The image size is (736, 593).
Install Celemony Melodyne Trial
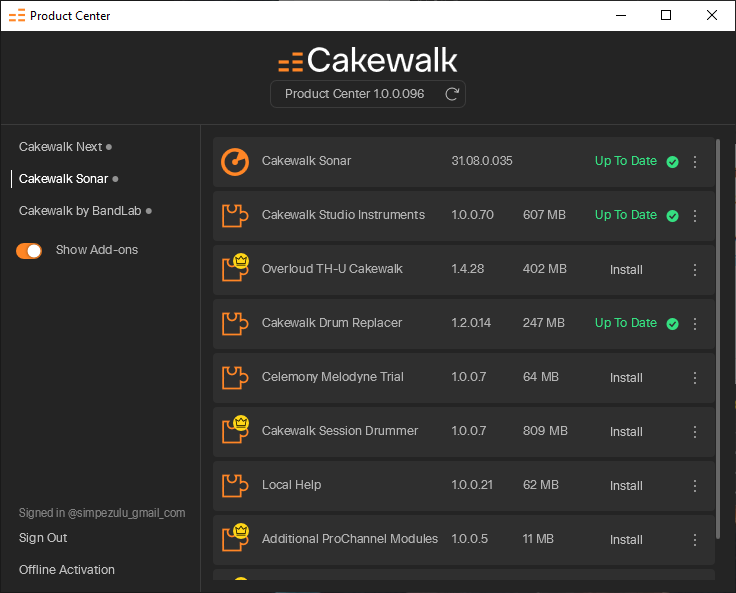click(x=626, y=378)
